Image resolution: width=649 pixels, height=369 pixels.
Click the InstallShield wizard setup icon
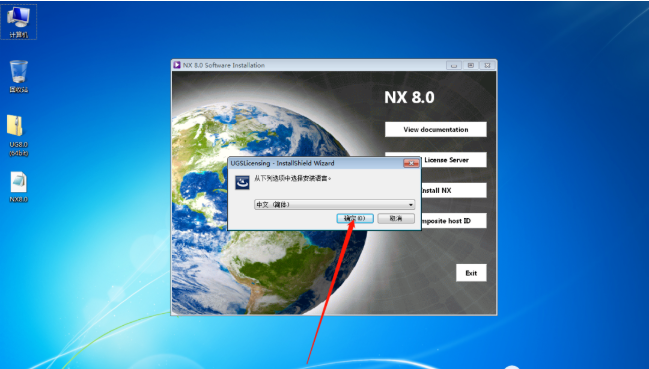pos(242,182)
